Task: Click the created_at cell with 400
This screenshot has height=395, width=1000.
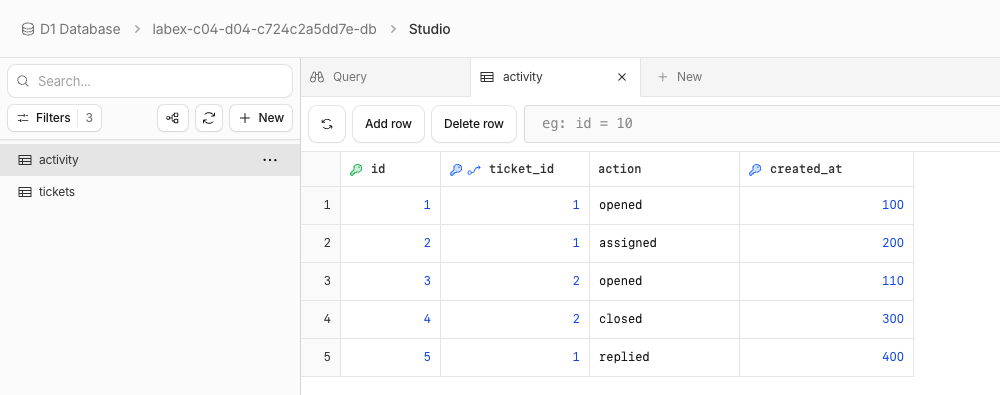Action: pyautogui.click(x=827, y=357)
